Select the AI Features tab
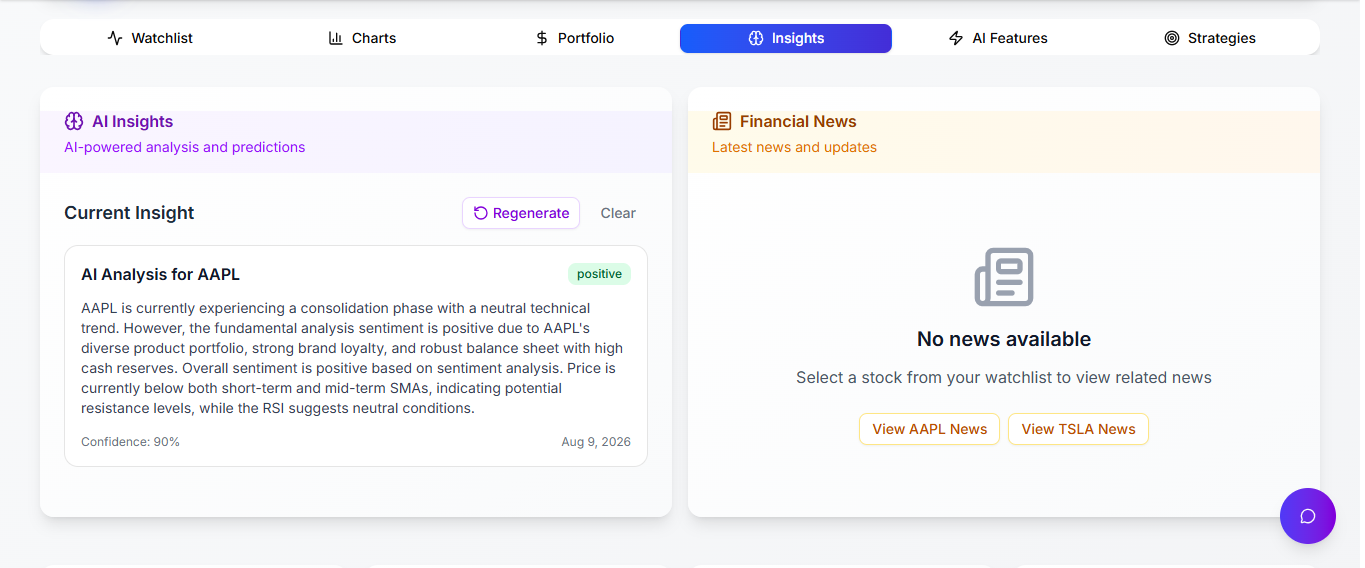Screen dimensions: 1365x568 [x=998, y=38]
